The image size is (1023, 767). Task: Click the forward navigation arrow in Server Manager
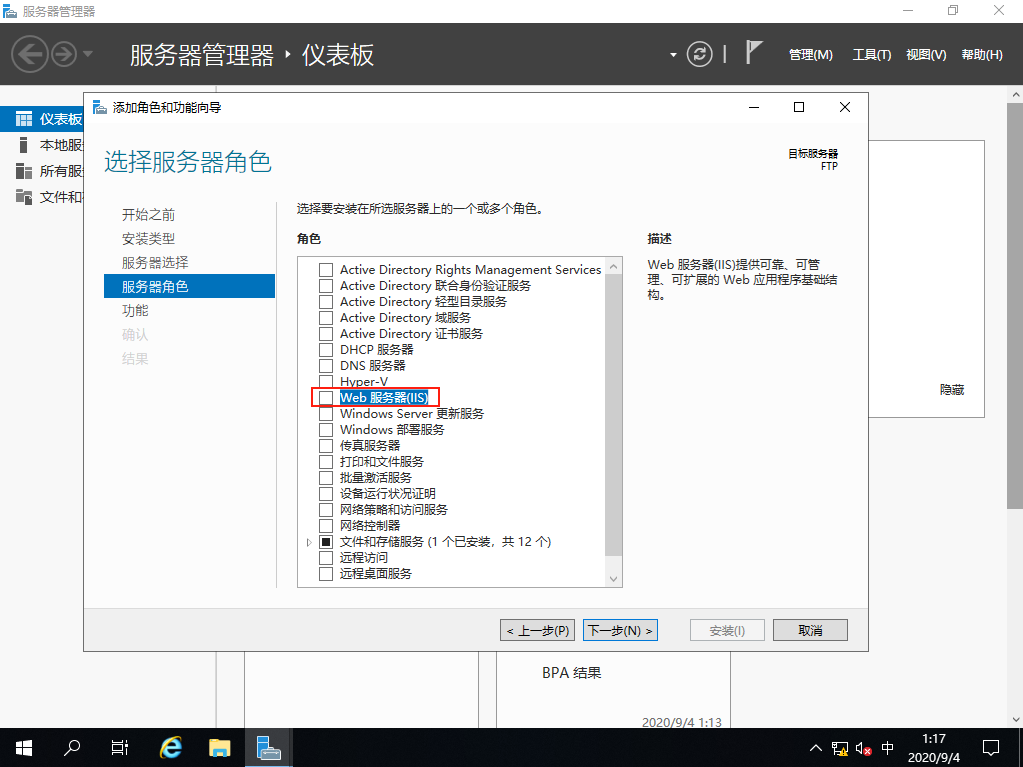click(x=64, y=54)
